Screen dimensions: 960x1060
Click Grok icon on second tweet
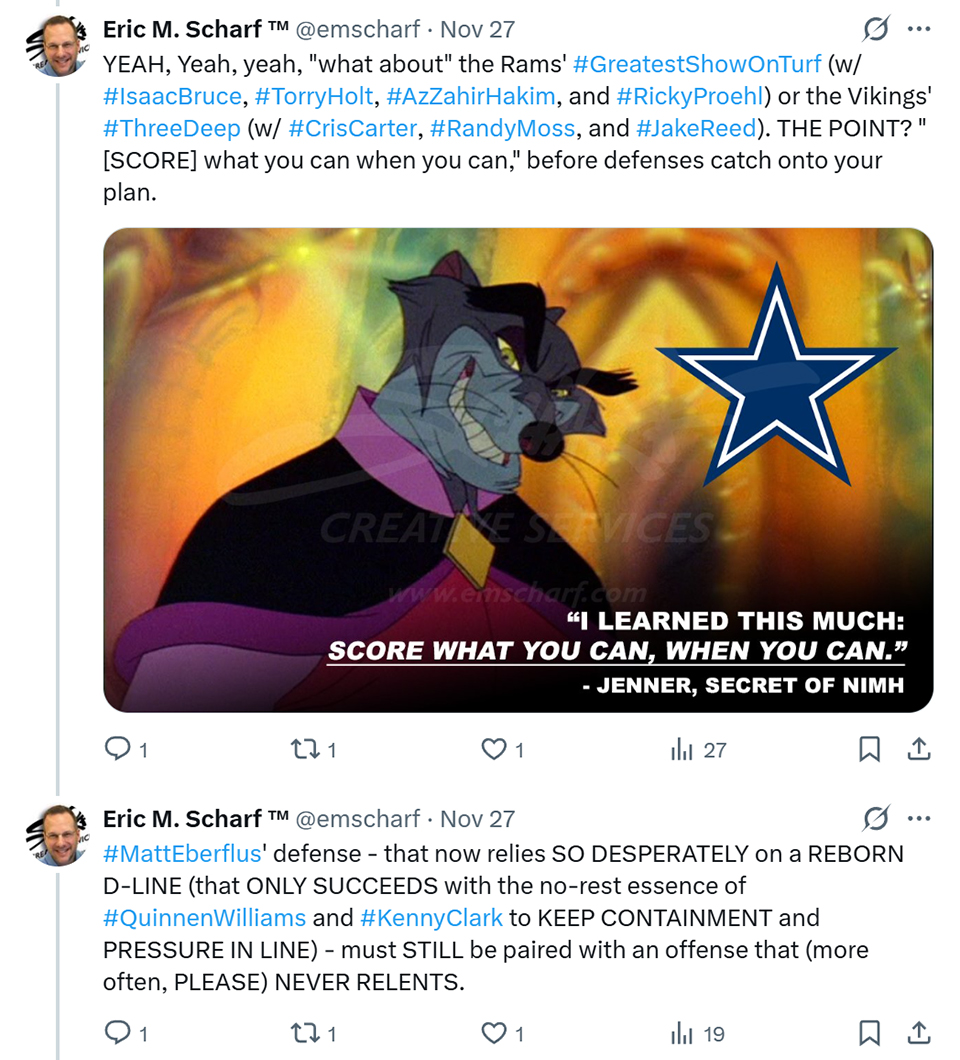point(876,819)
